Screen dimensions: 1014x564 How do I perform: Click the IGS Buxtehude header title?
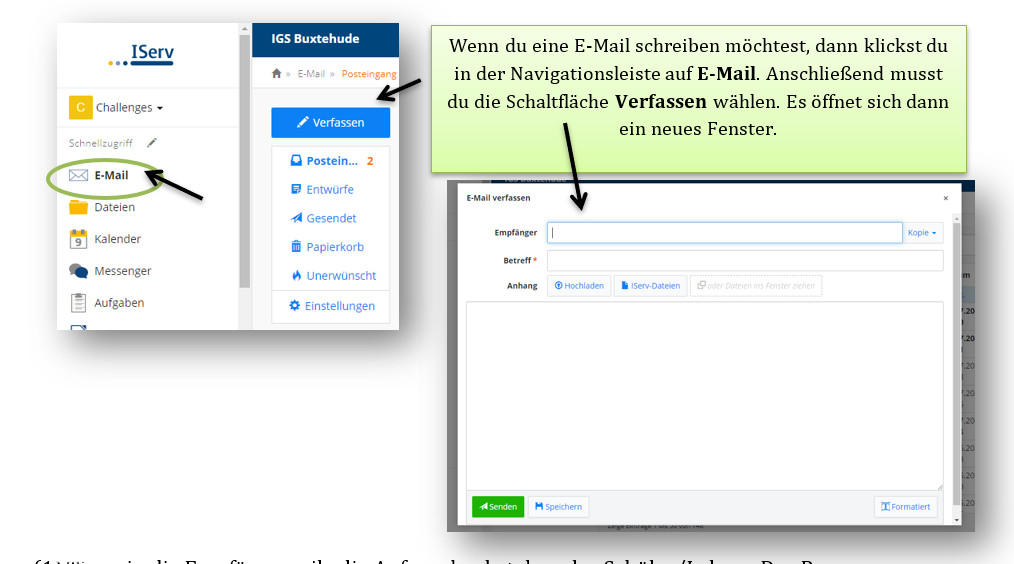[315, 38]
